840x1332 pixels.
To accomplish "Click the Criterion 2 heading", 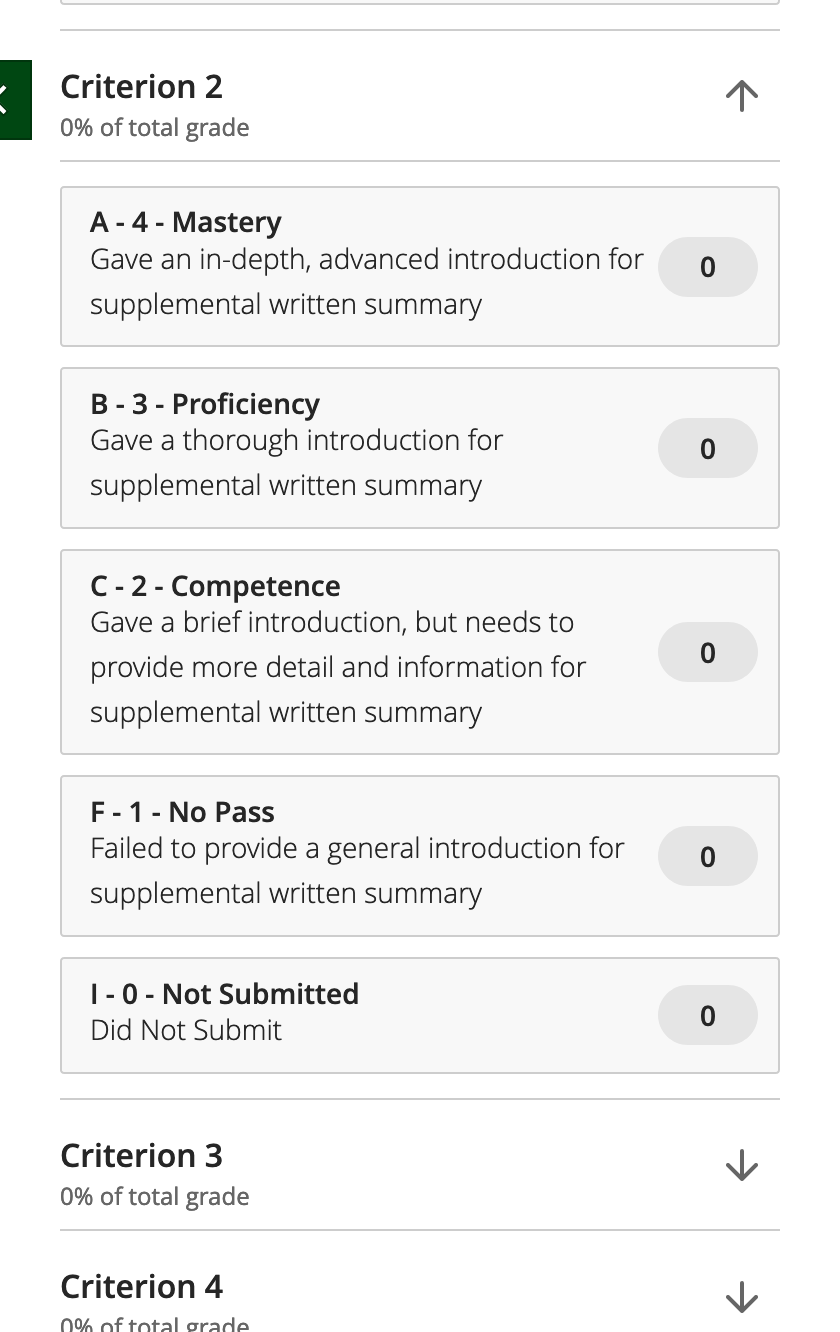I will coord(142,87).
